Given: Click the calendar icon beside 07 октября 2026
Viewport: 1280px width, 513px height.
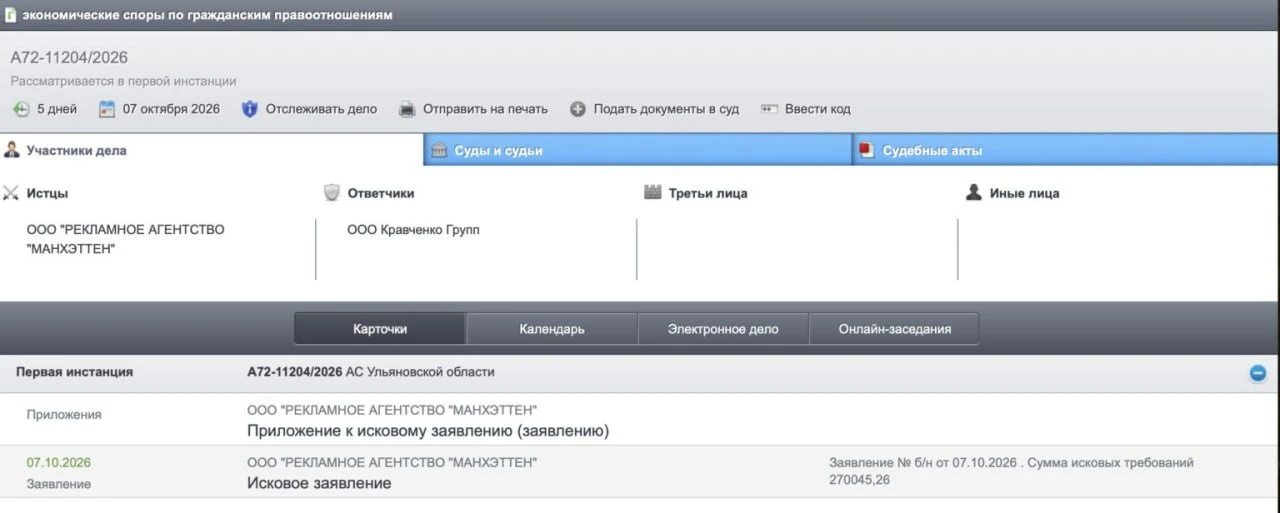Looking at the screenshot, I should coord(107,109).
